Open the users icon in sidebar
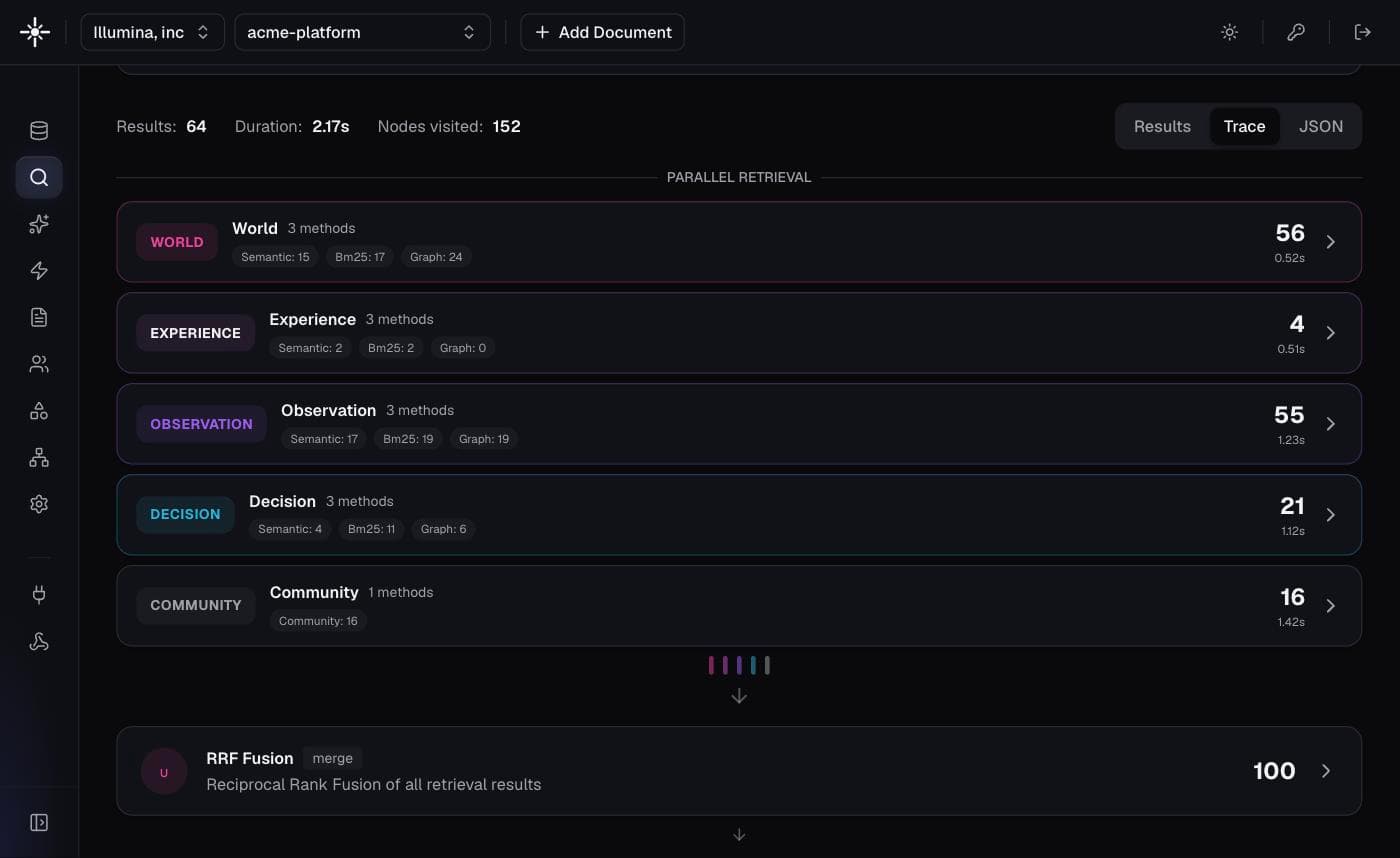 pyautogui.click(x=39, y=364)
